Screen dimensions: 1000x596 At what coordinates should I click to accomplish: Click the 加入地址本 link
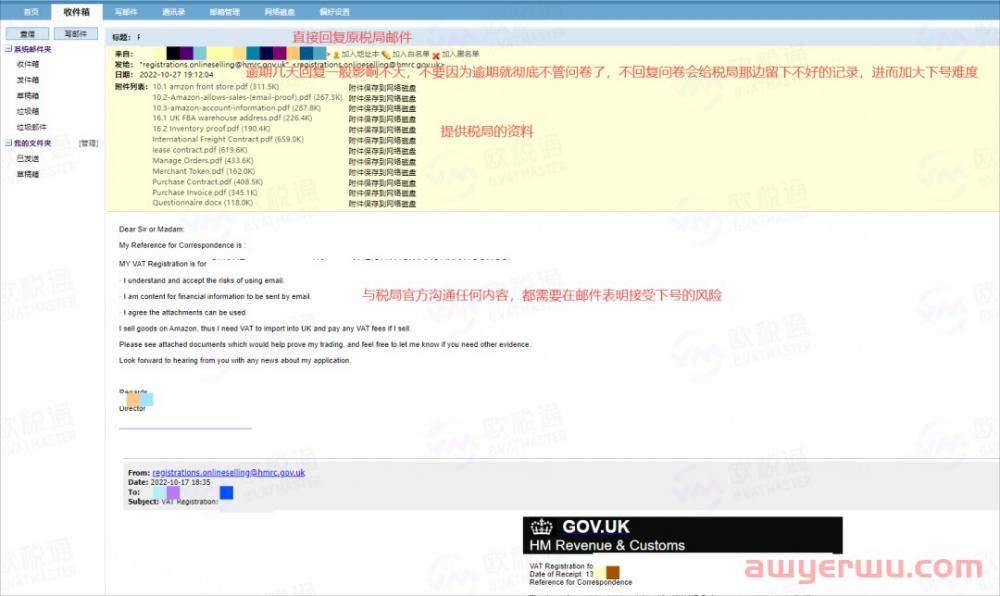360,55
